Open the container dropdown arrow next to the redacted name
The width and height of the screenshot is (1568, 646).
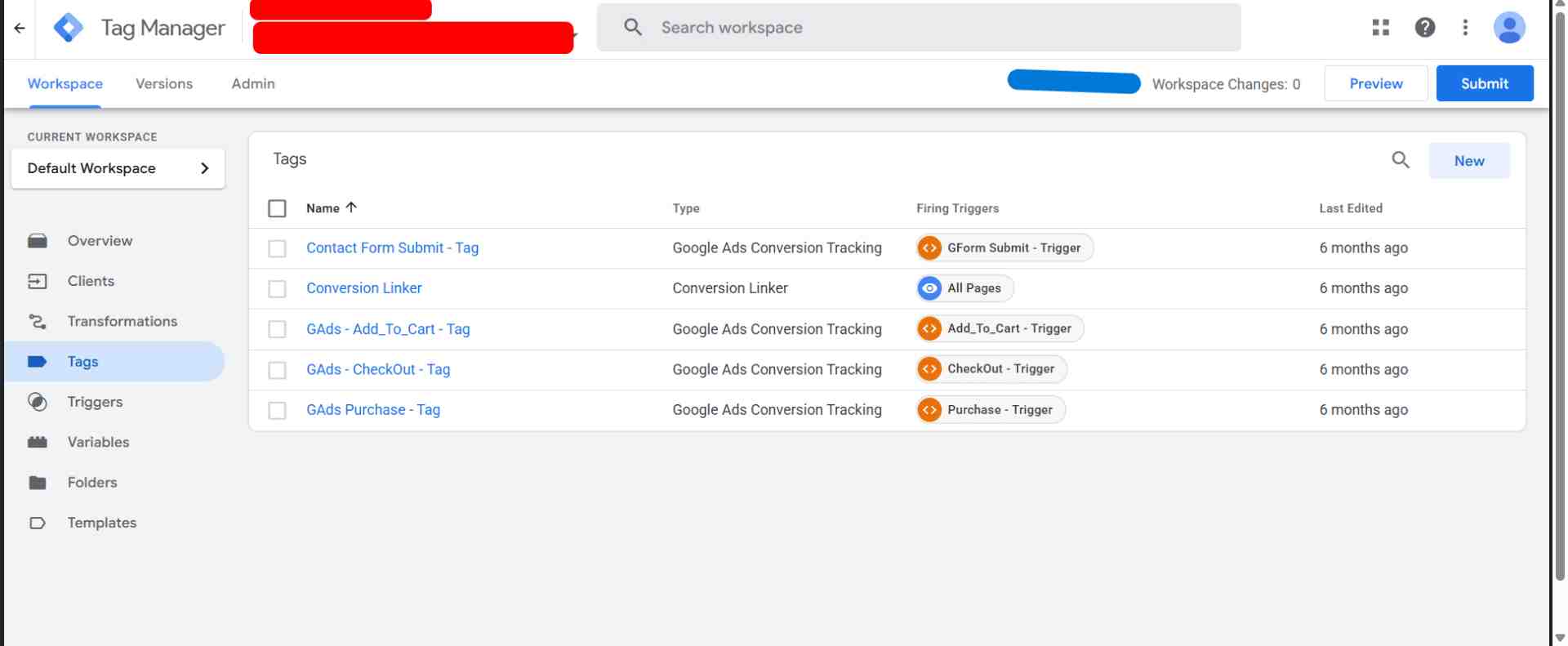[577, 35]
